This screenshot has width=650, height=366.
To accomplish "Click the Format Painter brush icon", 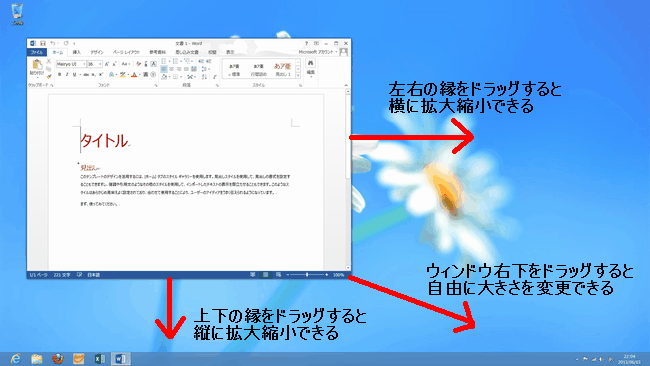I will tap(49, 76).
